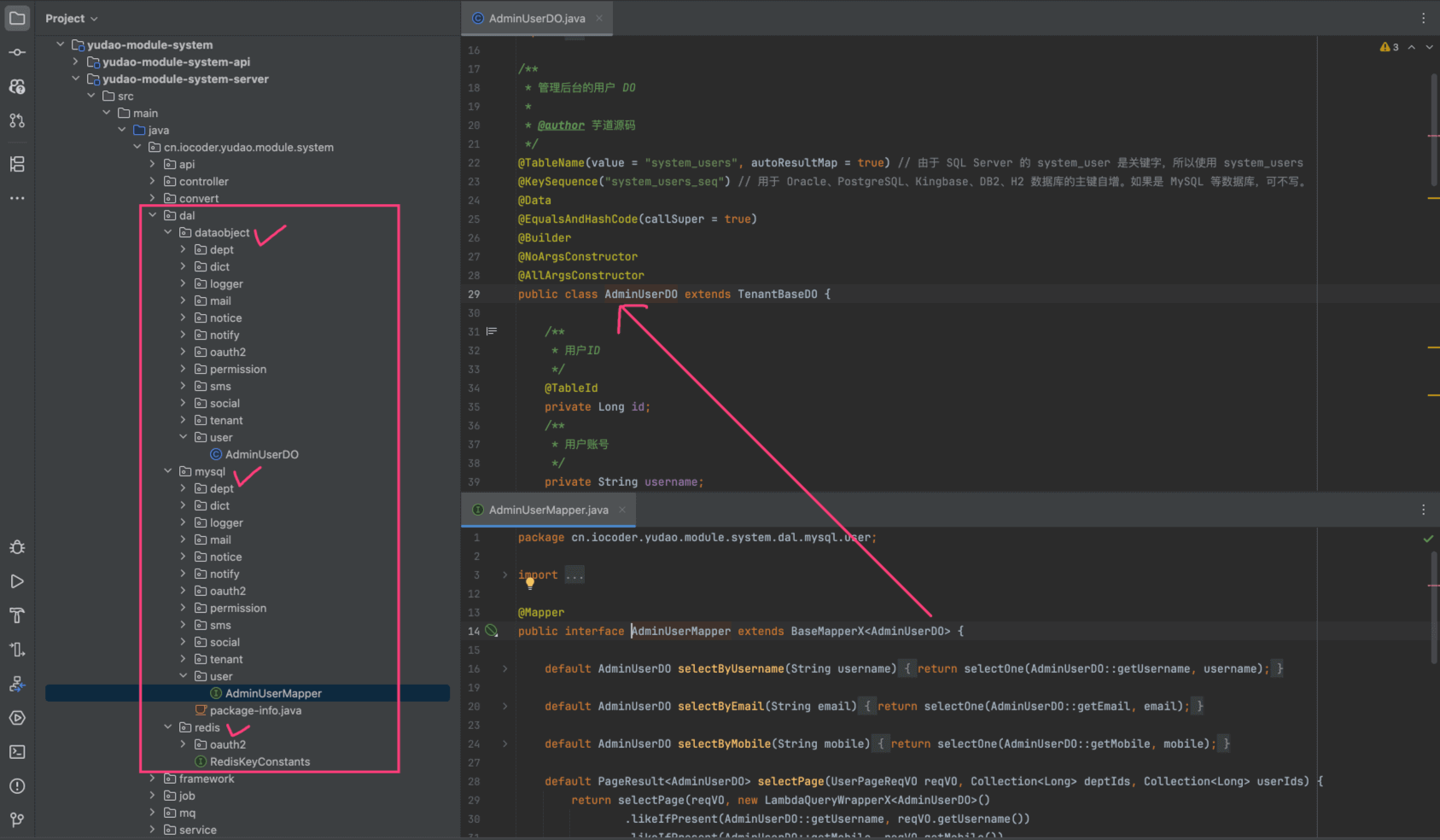Screen dimensions: 1440x840
Task: Collapse the dal folder in tree
Action: 153,215
